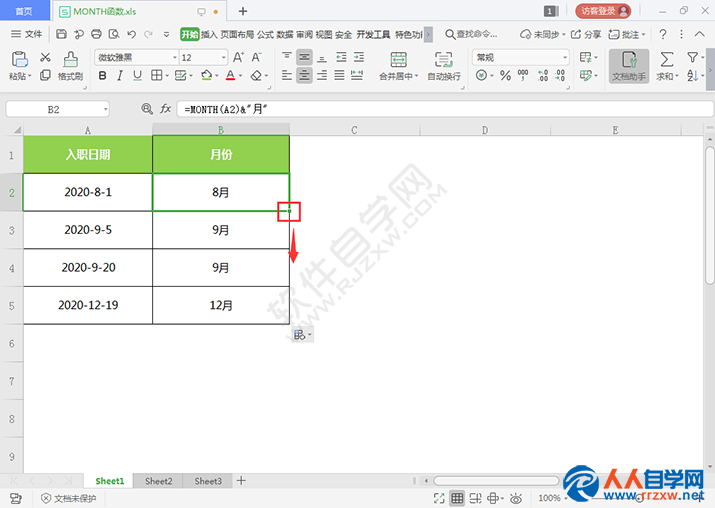Undo the last action
The image size is (715, 508).
132,34
